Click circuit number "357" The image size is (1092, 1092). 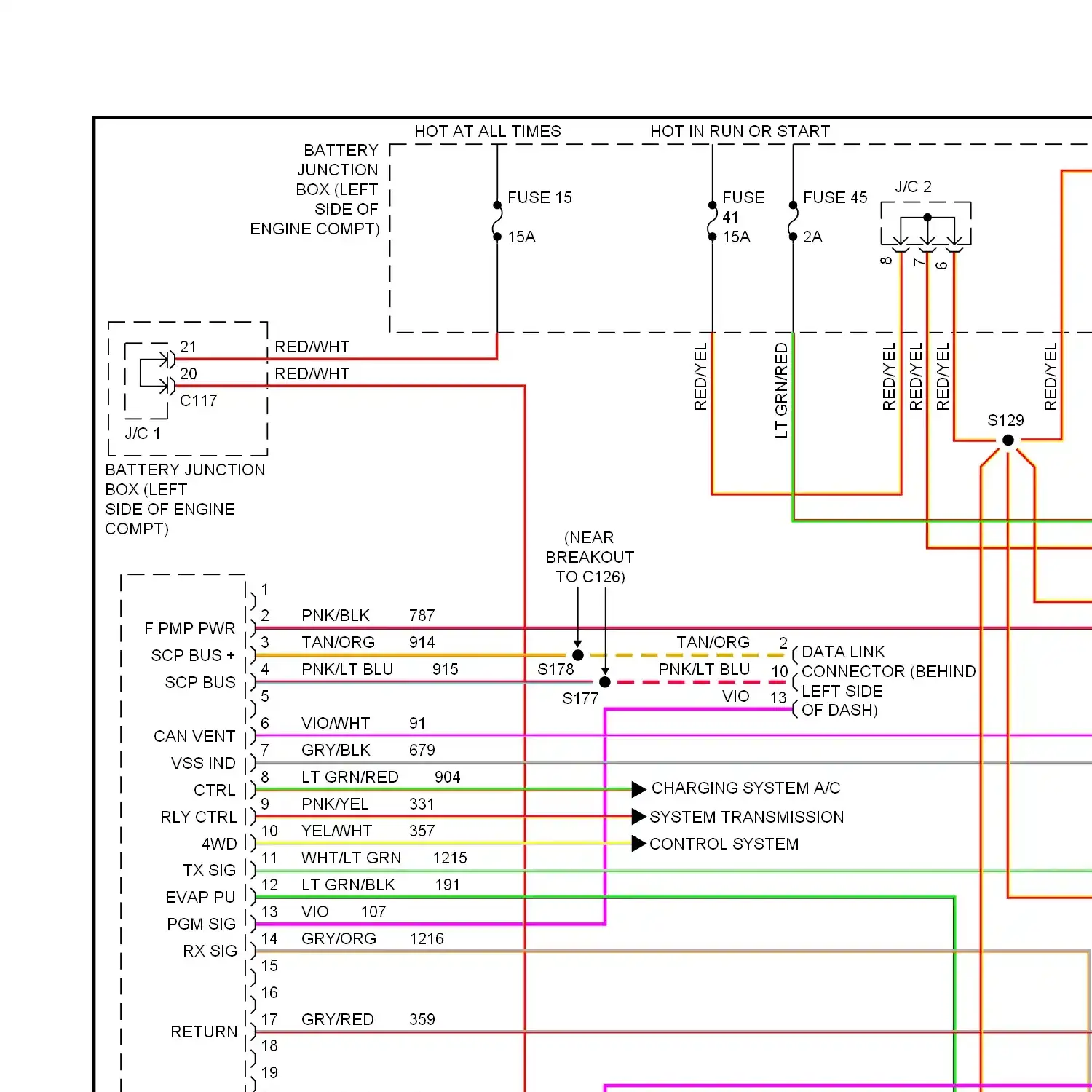coord(422,831)
